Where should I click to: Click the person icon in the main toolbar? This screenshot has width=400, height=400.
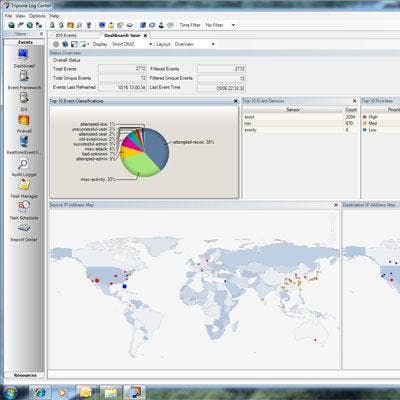pos(161,25)
